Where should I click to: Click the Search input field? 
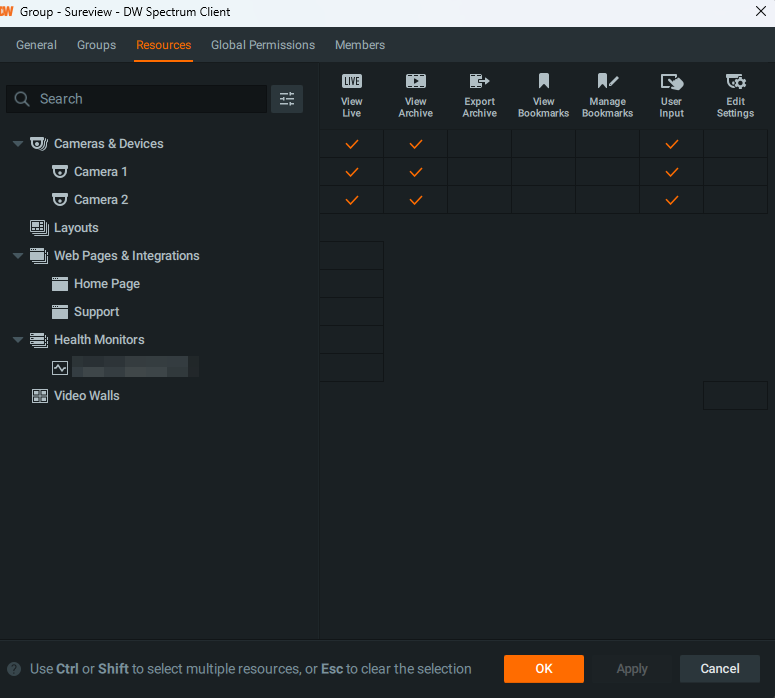pos(136,99)
